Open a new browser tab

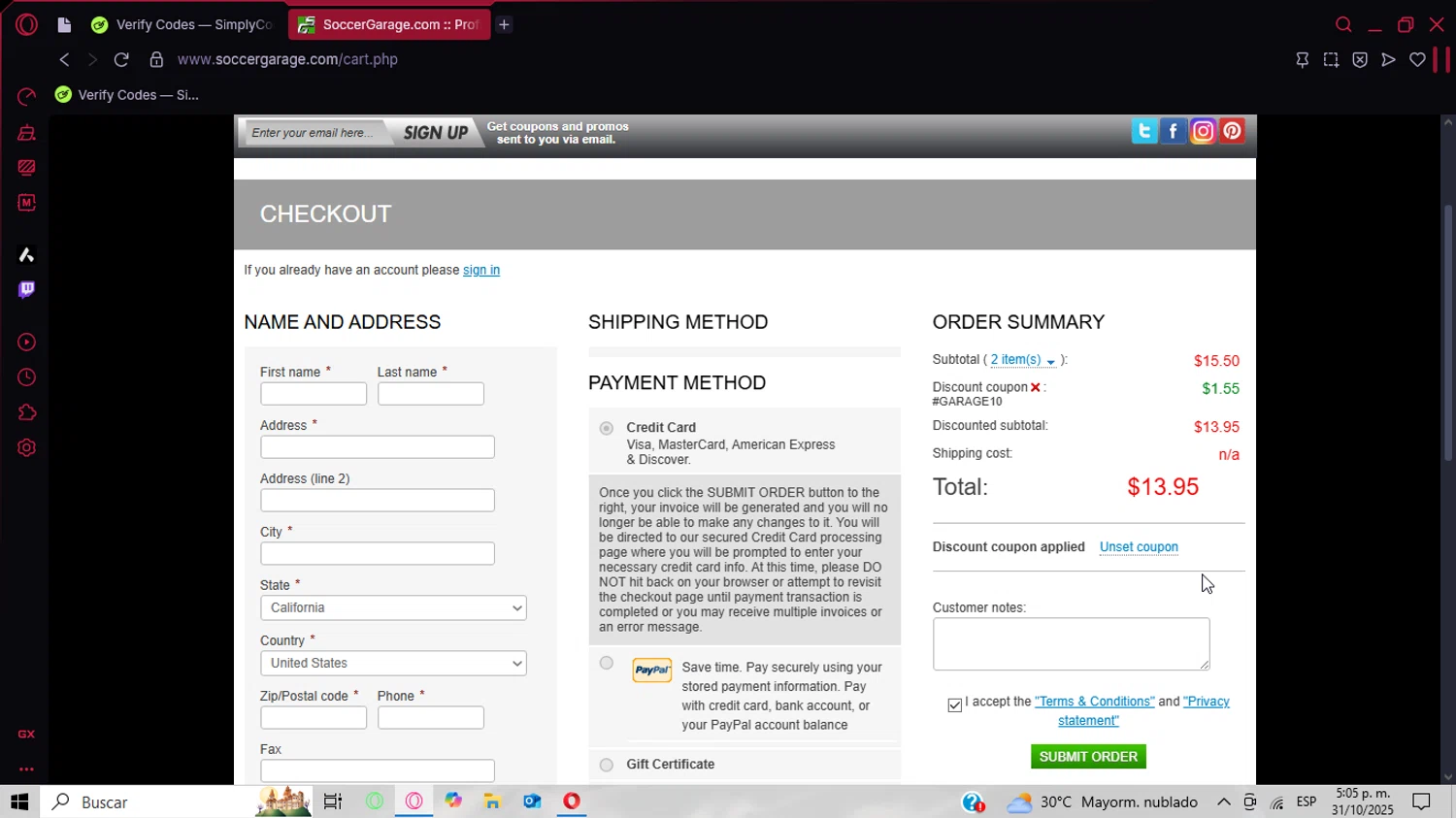point(504,25)
